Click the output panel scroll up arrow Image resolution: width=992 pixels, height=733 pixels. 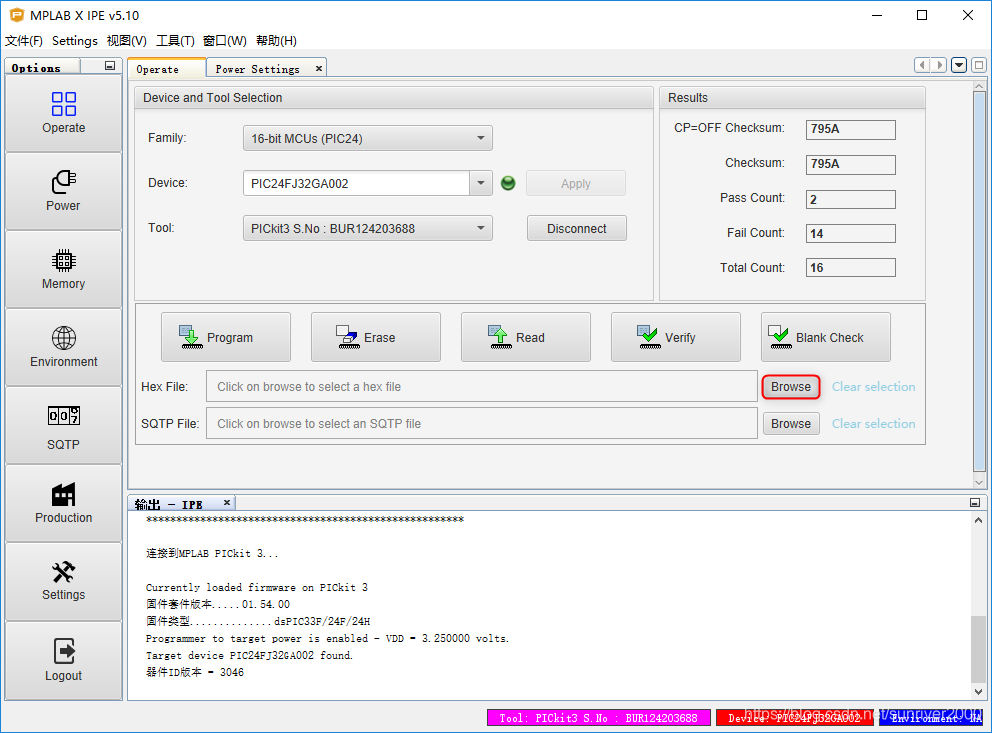click(978, 520)
